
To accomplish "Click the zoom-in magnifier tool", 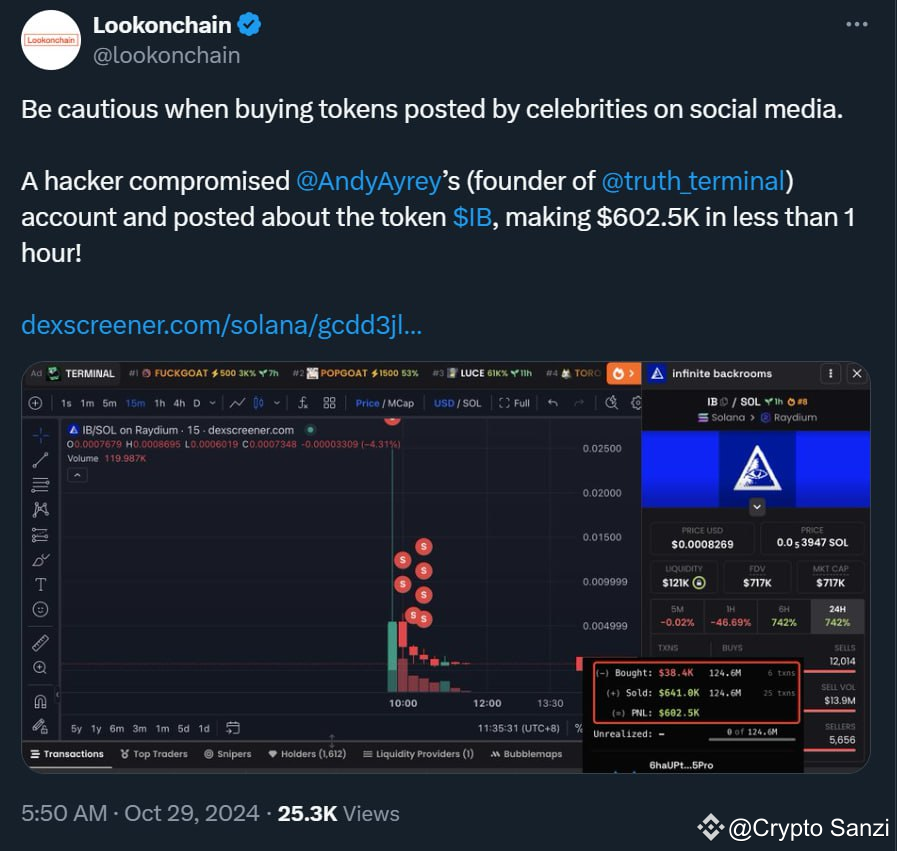I will (x=40, y=667).
